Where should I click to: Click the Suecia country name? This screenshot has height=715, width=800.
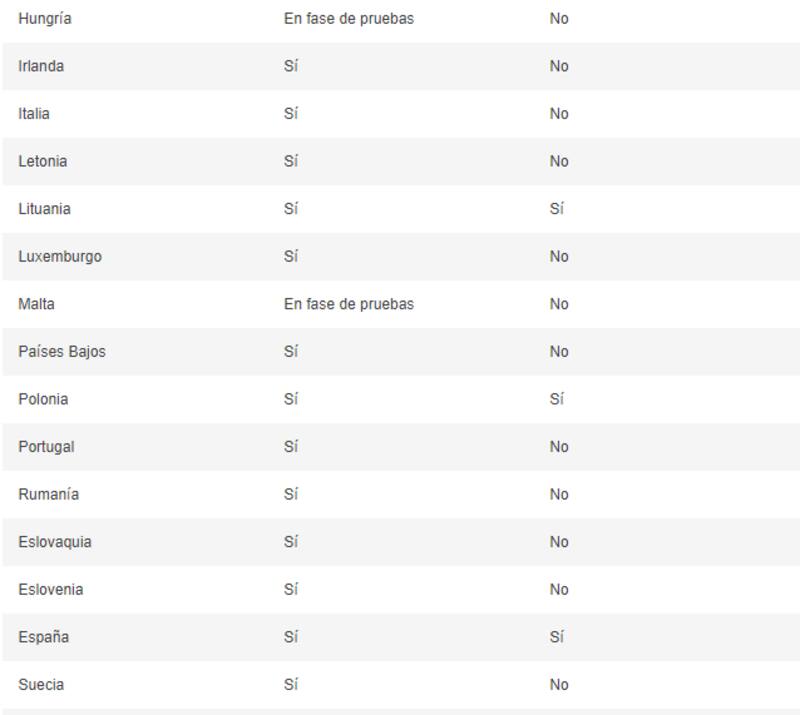point(42,685)
